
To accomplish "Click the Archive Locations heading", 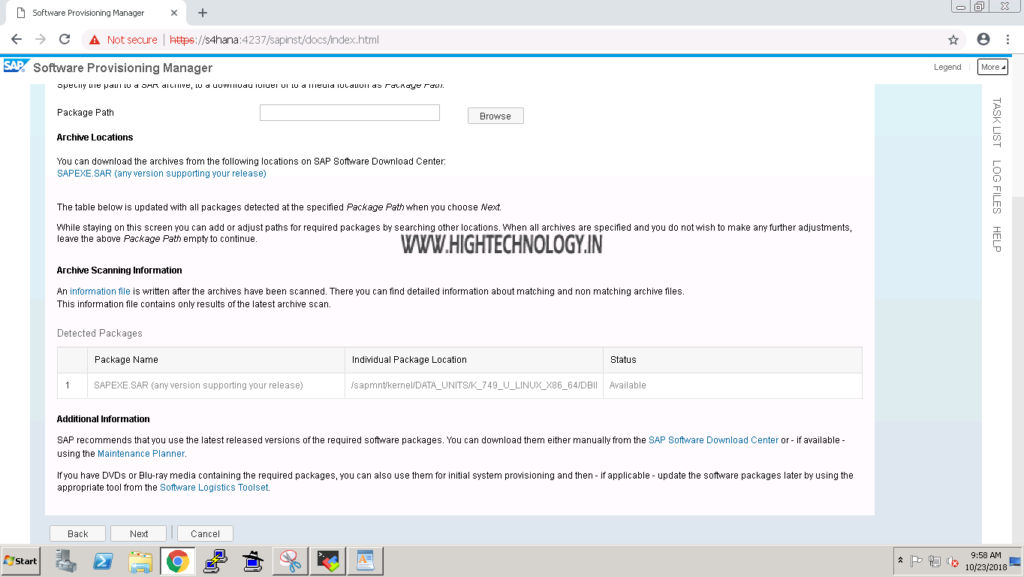I will (x=95, y=137).
